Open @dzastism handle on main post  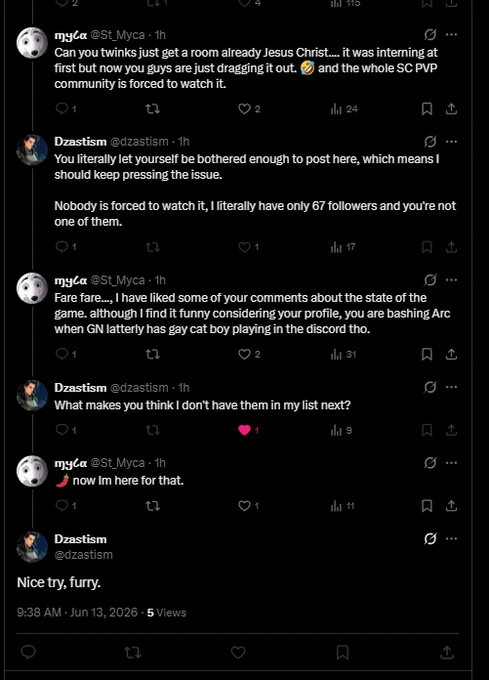pos(83,555)
